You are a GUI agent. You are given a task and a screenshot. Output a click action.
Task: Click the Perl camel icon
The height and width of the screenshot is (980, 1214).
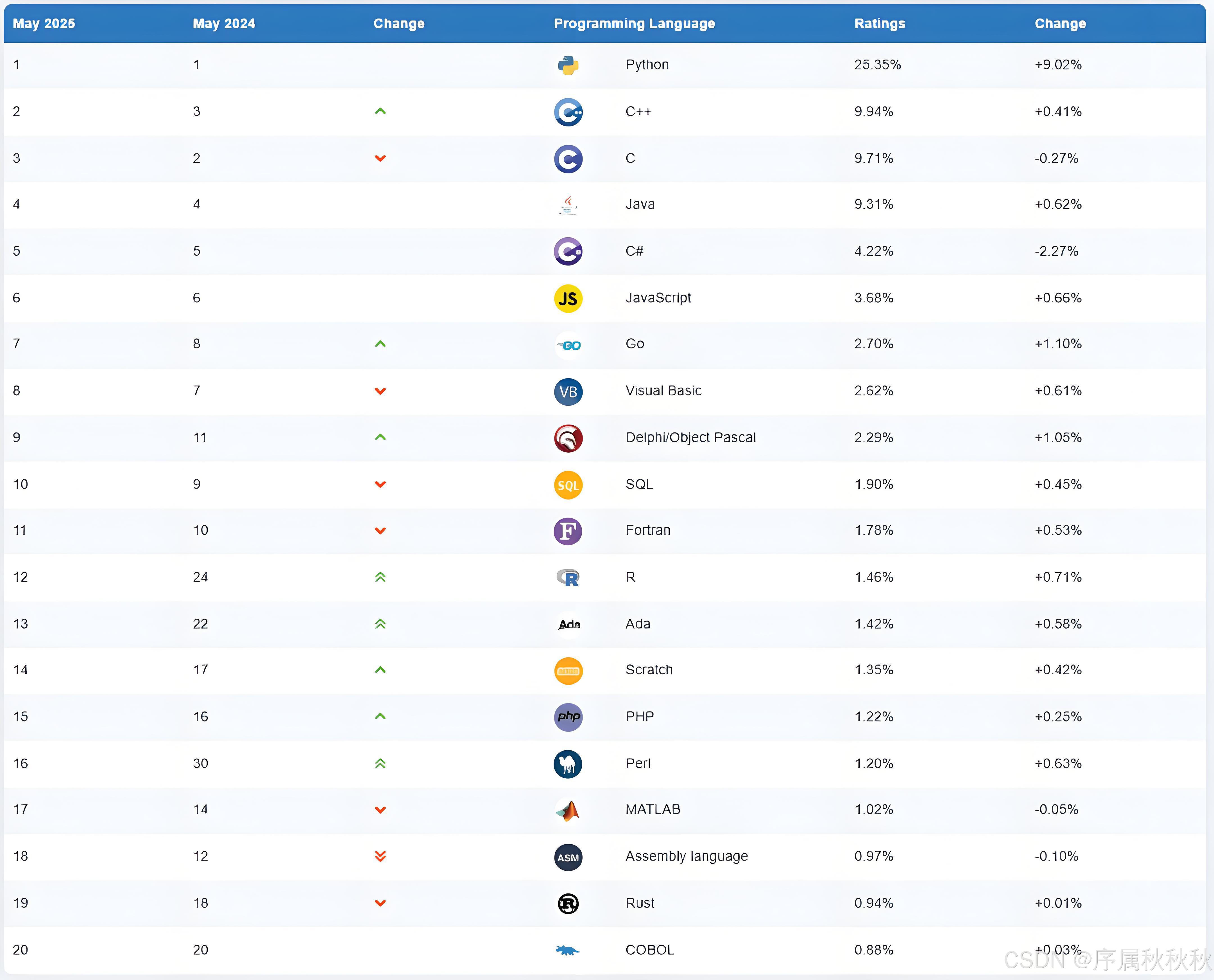(x=568, y=764)
